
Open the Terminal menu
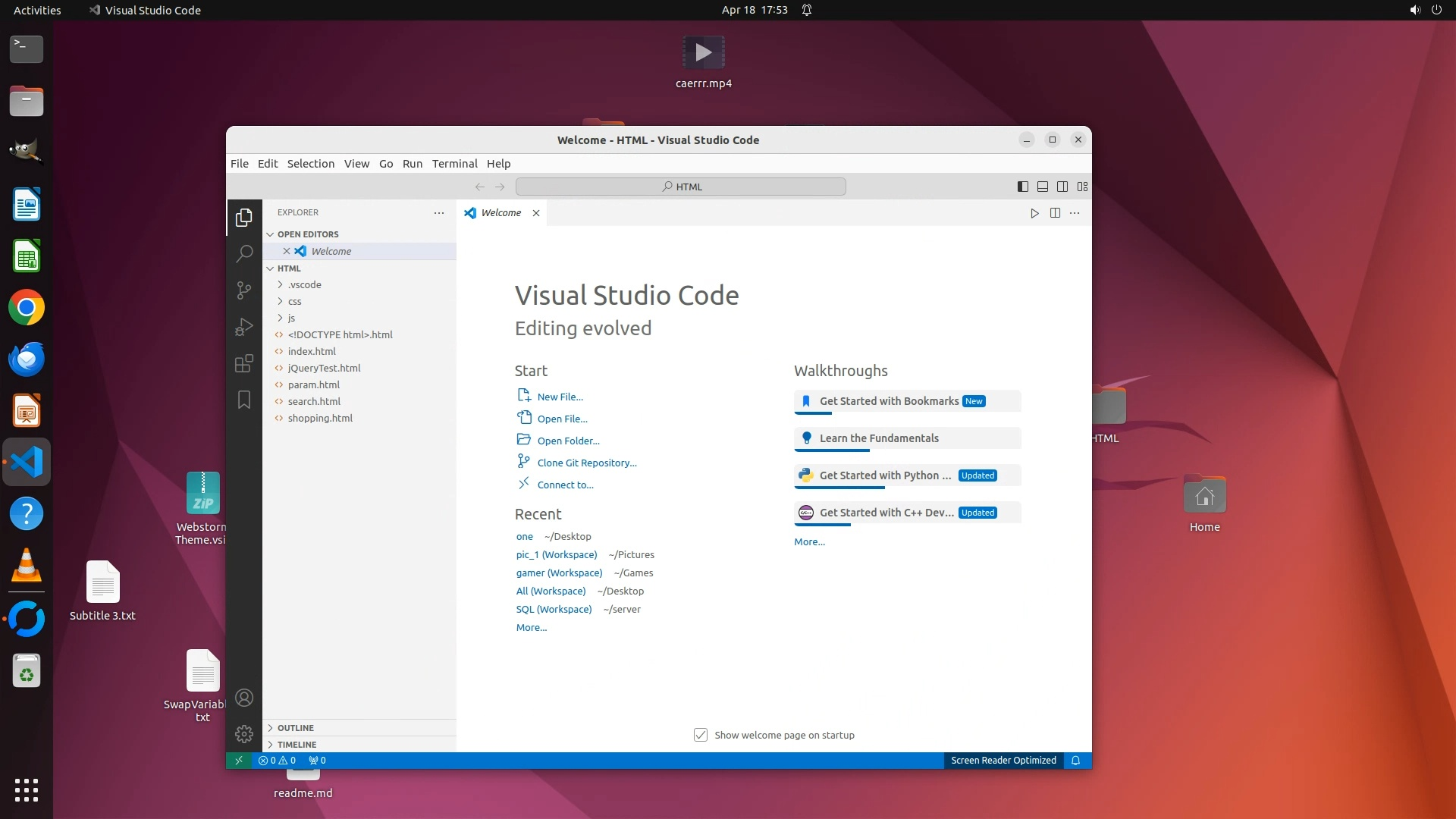click(454, 164)
